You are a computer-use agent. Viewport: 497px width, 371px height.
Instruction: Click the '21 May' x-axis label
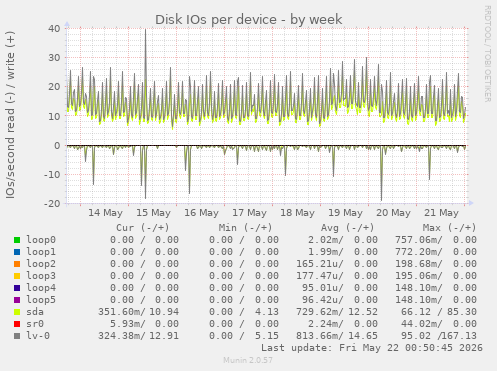click(x=442, y=213)
